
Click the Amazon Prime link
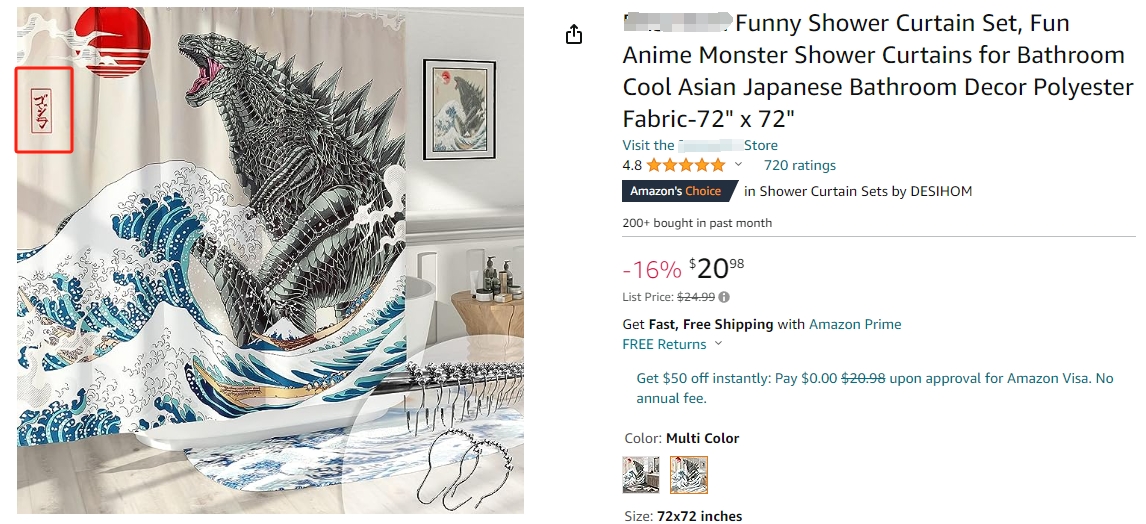[855, 324]
